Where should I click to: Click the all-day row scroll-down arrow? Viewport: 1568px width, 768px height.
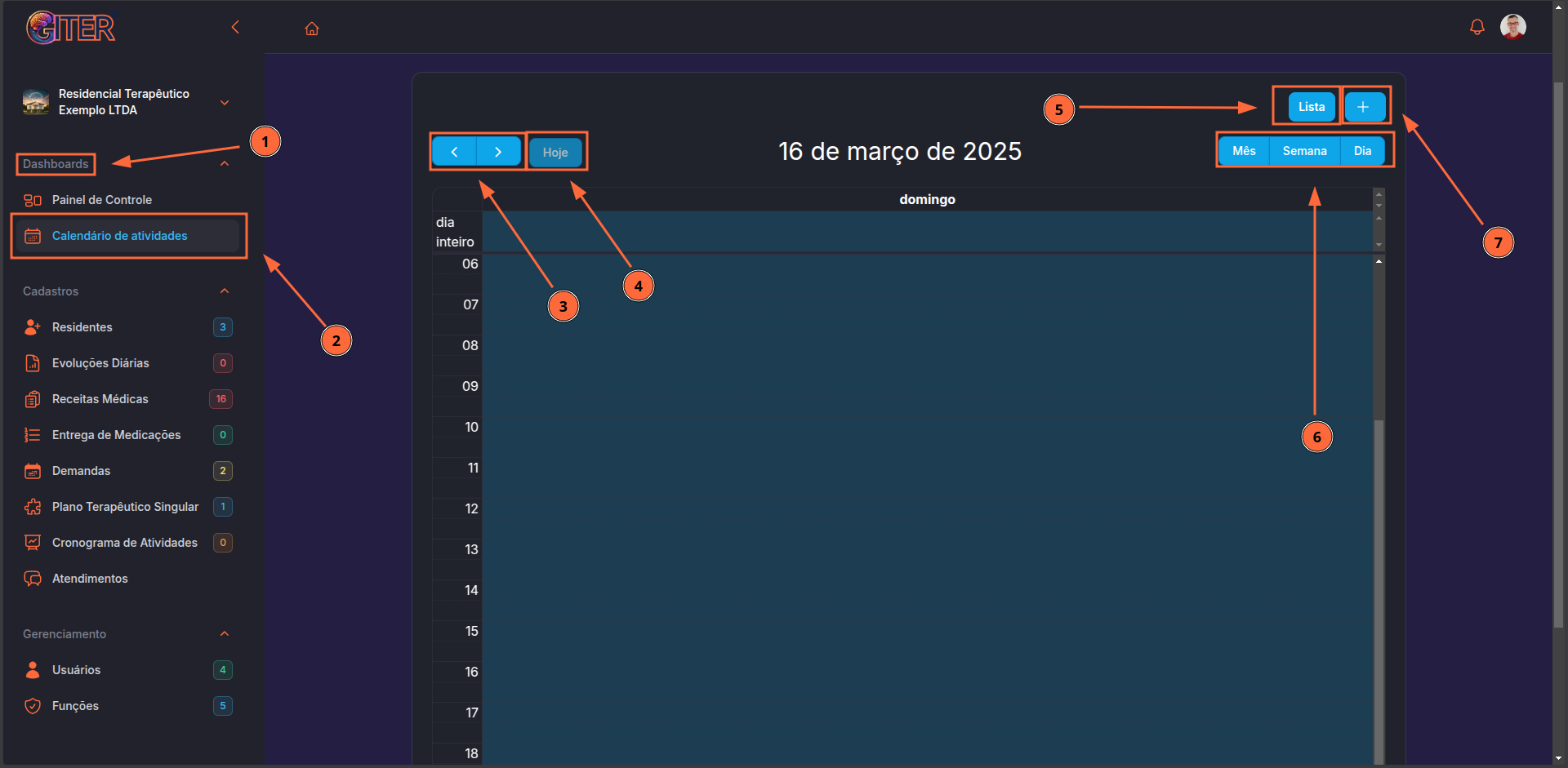click(1379, 245)
